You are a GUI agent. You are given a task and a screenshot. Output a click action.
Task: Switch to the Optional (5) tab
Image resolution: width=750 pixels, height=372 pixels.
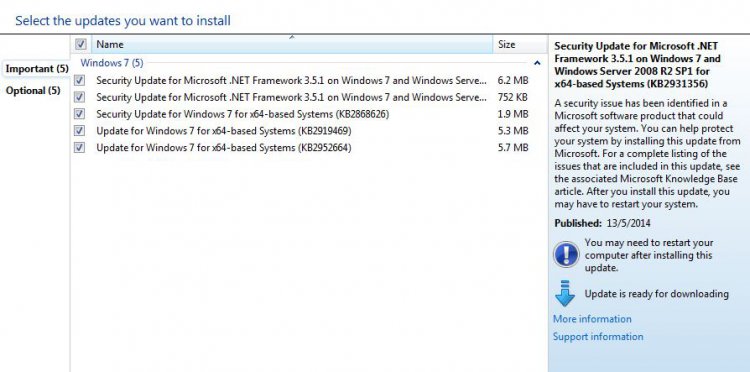[33, 90]
